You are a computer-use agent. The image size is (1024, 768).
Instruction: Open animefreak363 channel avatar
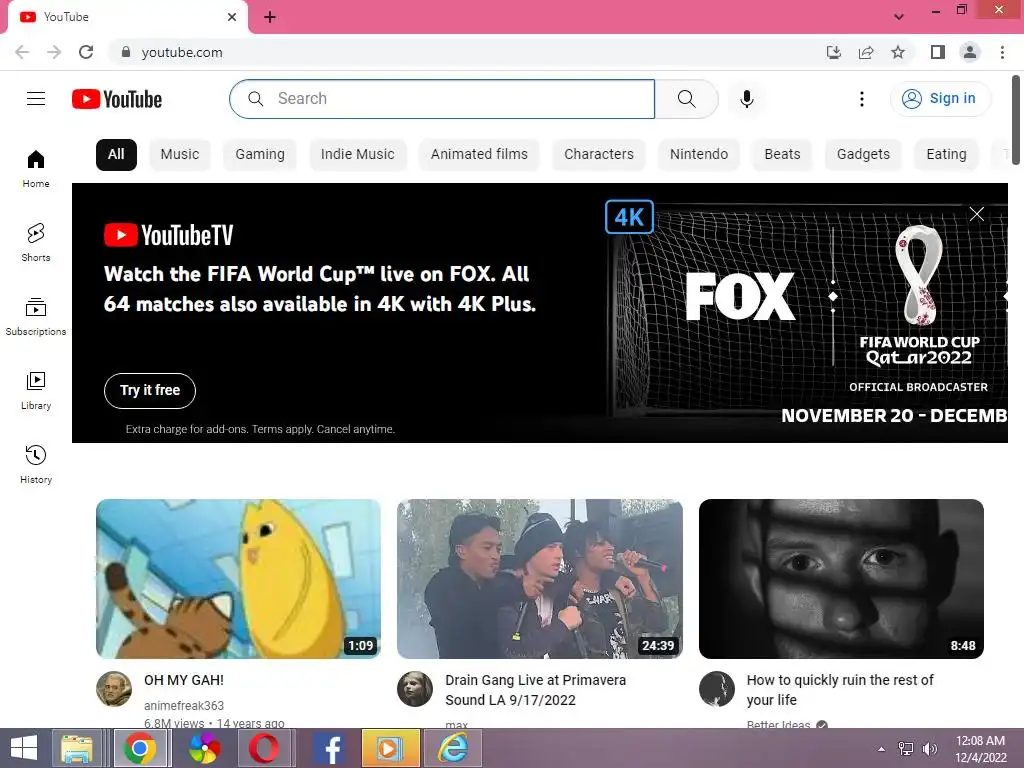(x=114, y=689)
